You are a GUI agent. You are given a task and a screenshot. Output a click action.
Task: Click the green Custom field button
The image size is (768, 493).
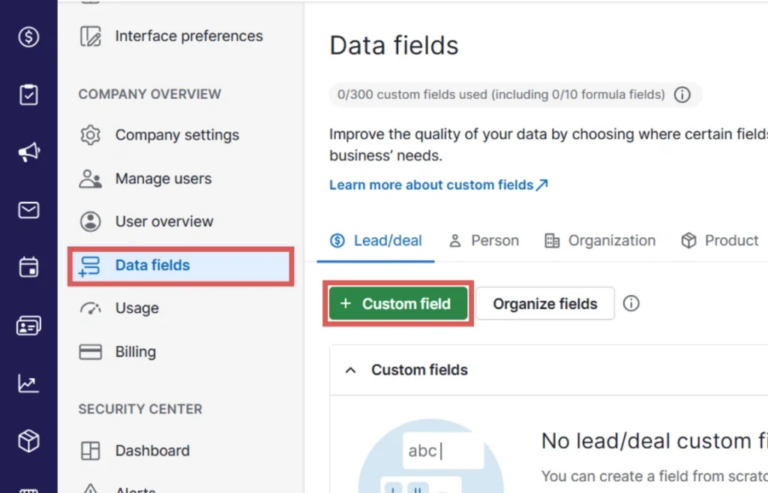click(398, 303)
